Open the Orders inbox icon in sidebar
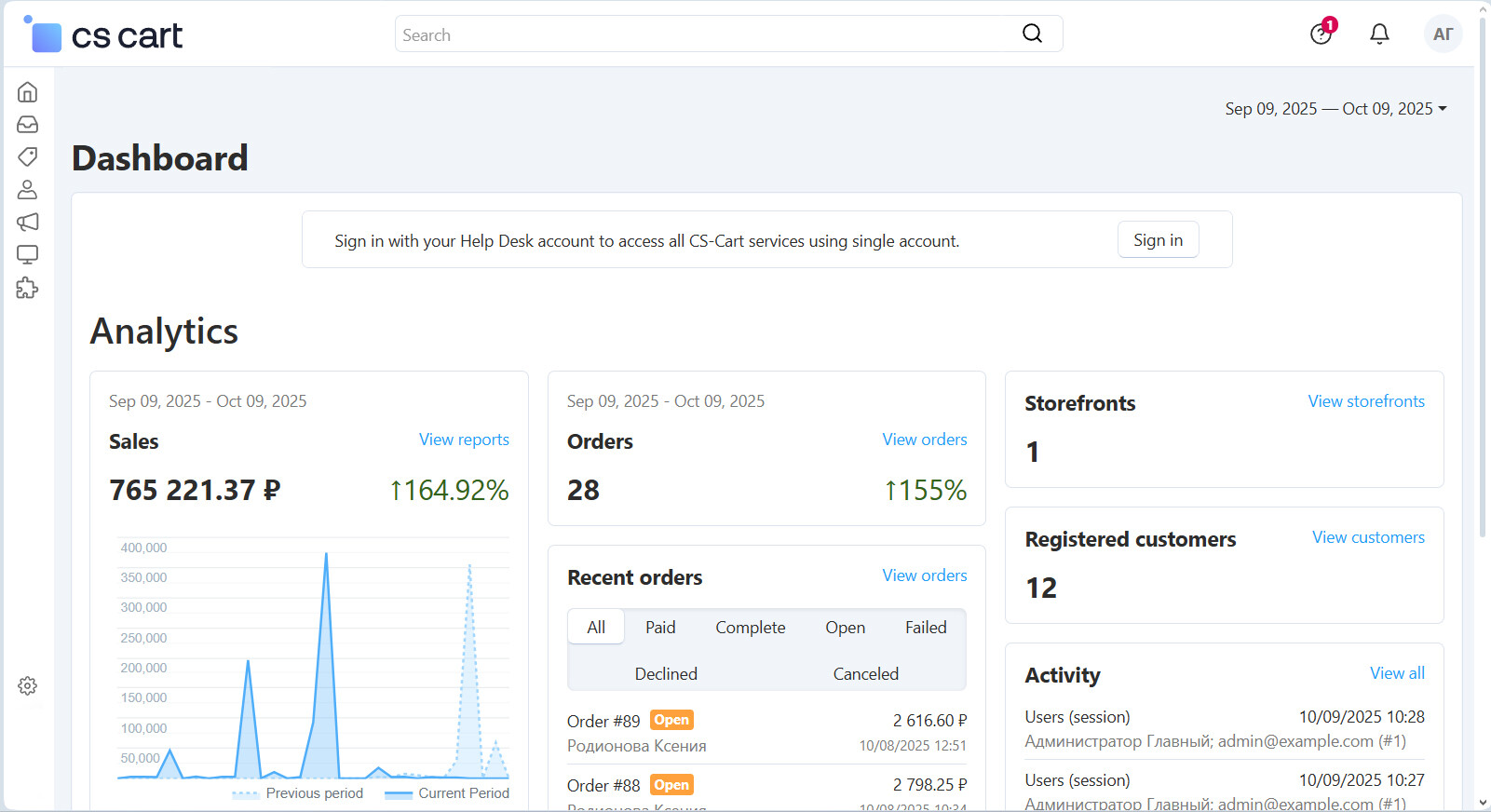This screenshot has height=812, width=1491. click(x=28, y=125)
